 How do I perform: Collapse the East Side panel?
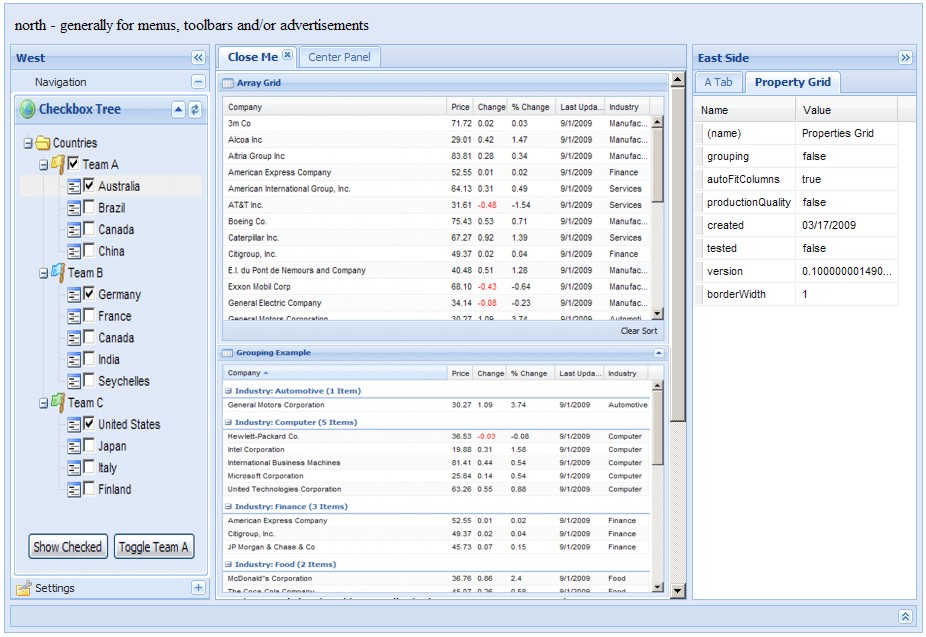[x=905, y=58]
